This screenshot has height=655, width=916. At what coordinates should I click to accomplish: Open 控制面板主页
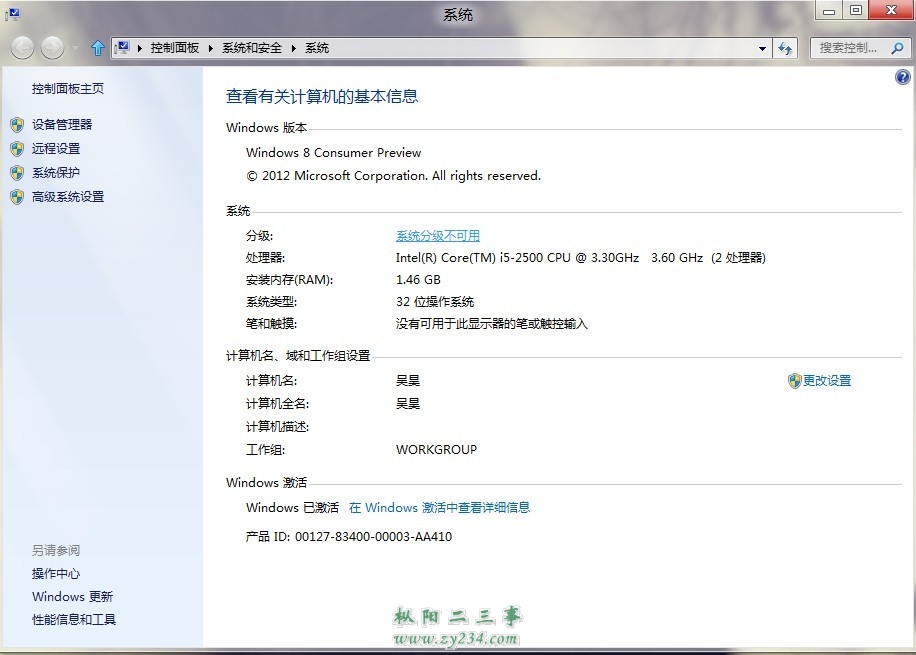(x=68, y=89)
